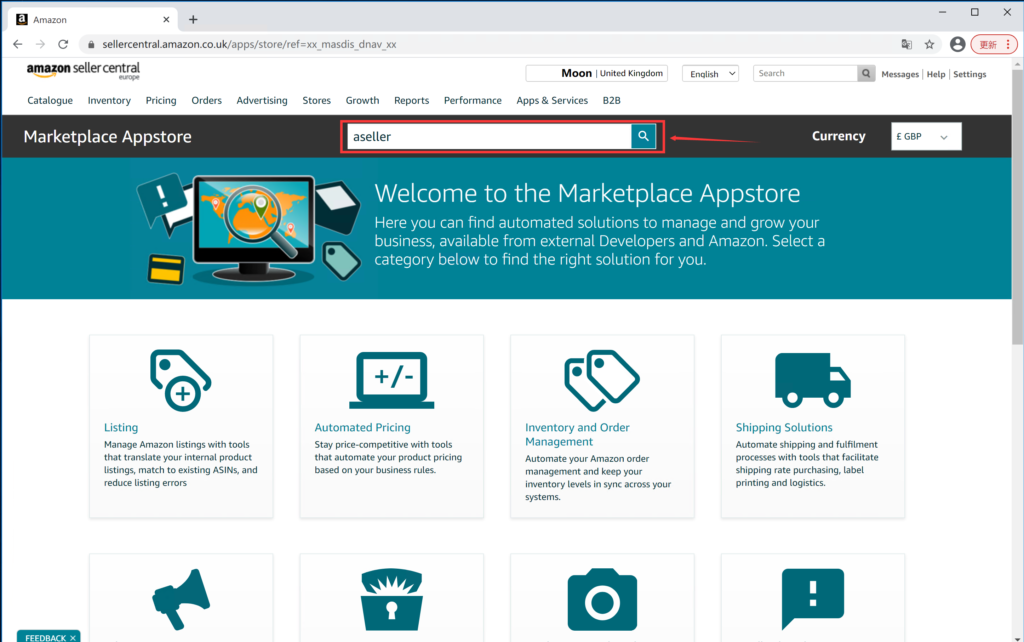1024x642 pixels.
Task: Open the Pricing menu
Action: [161, 101]
